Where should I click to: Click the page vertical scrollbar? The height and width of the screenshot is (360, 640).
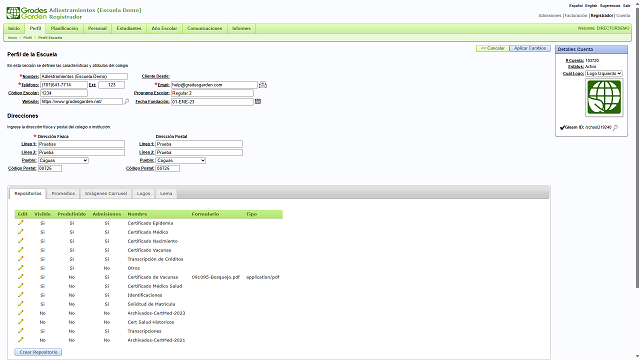(637, 147)
